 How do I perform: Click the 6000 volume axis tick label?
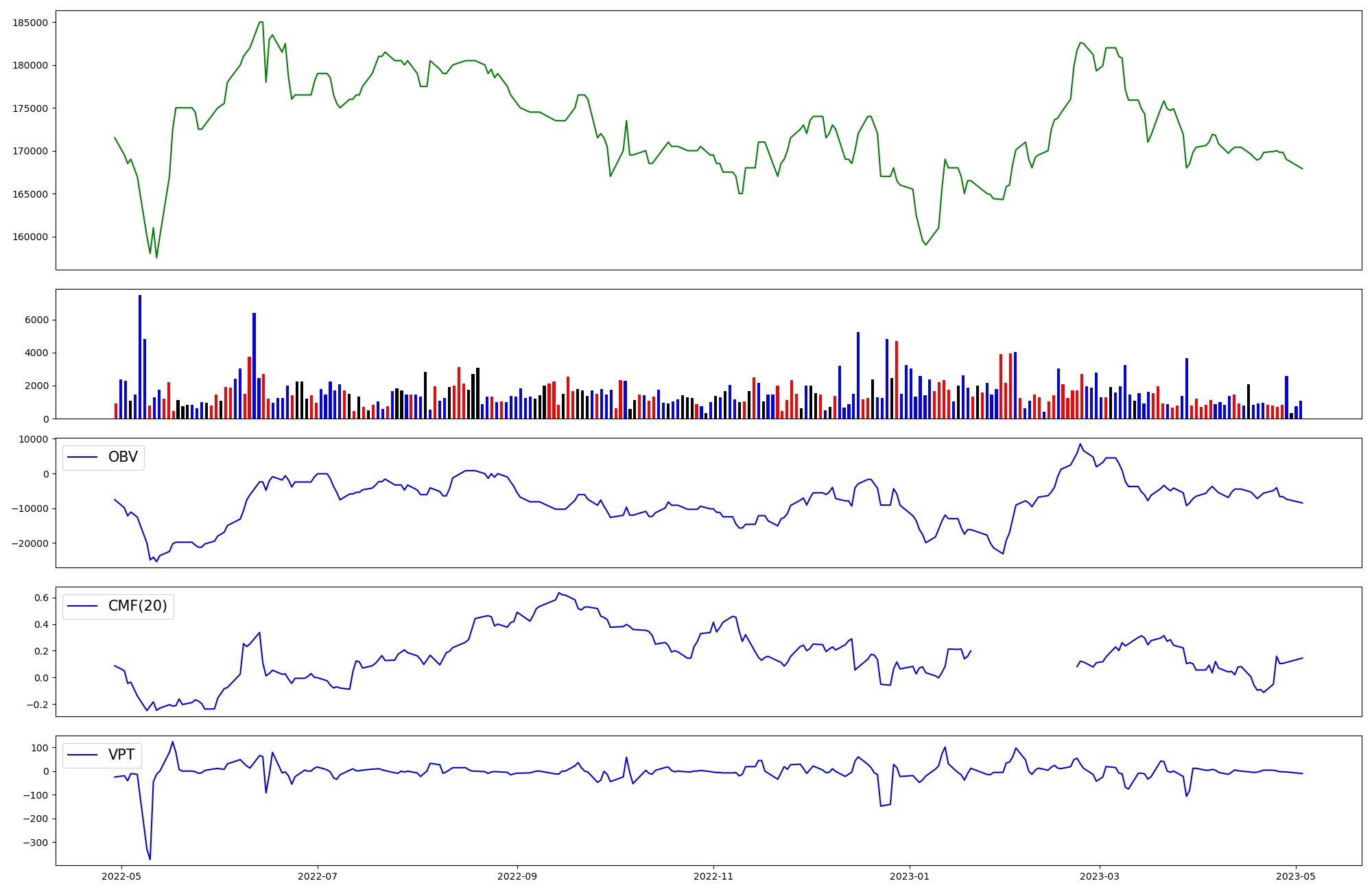click(x=38, y=320)
